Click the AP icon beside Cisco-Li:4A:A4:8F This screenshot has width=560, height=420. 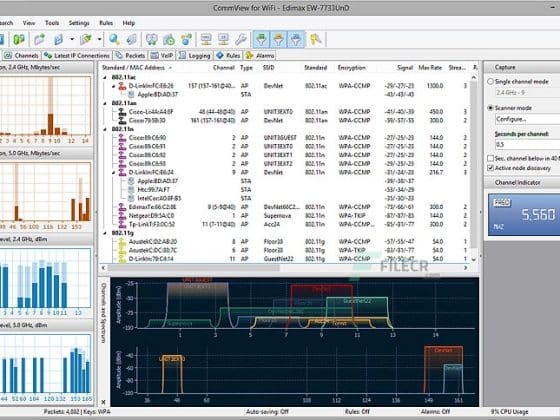122,112
